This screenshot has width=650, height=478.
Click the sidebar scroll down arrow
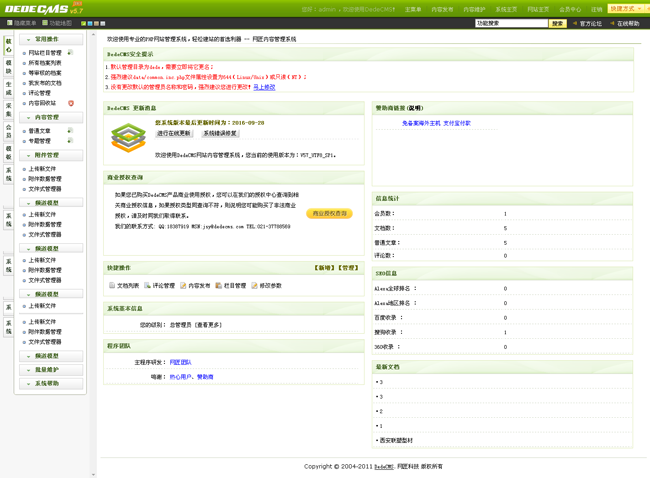[x=93, y=475]
